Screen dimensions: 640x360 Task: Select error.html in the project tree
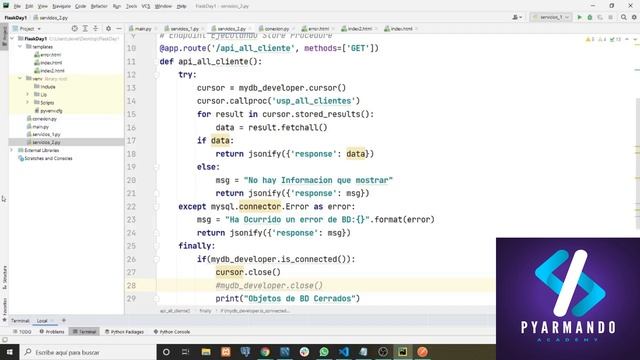click(x=48, y=54)
